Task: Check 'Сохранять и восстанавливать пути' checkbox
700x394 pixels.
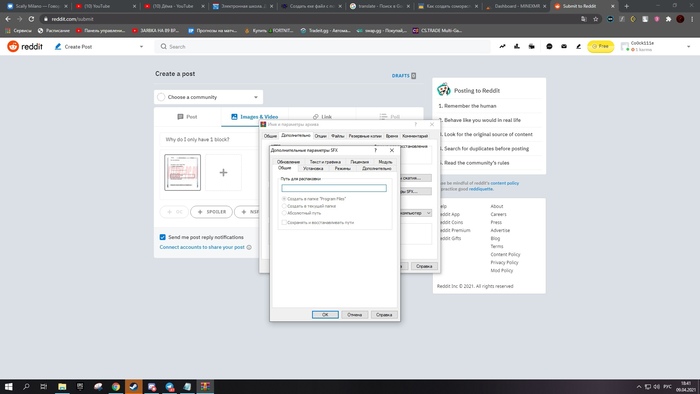Action: pos(284,222)
